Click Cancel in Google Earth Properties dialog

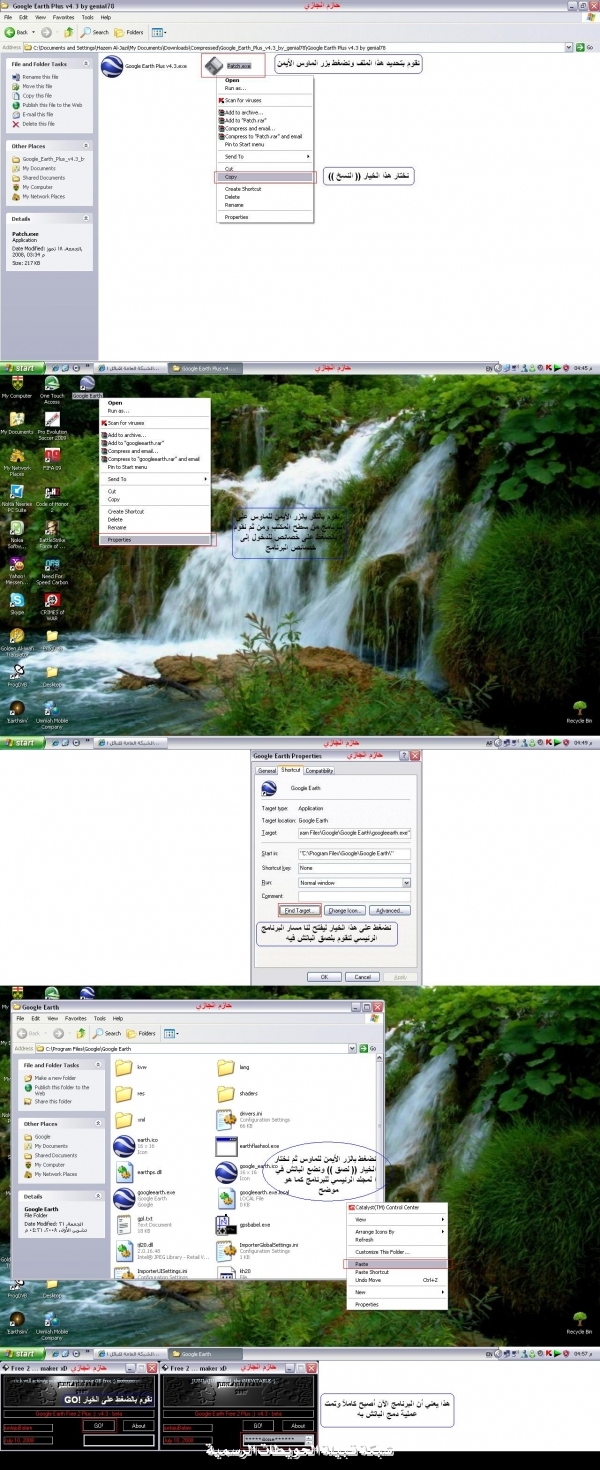(x=363, y=977)
